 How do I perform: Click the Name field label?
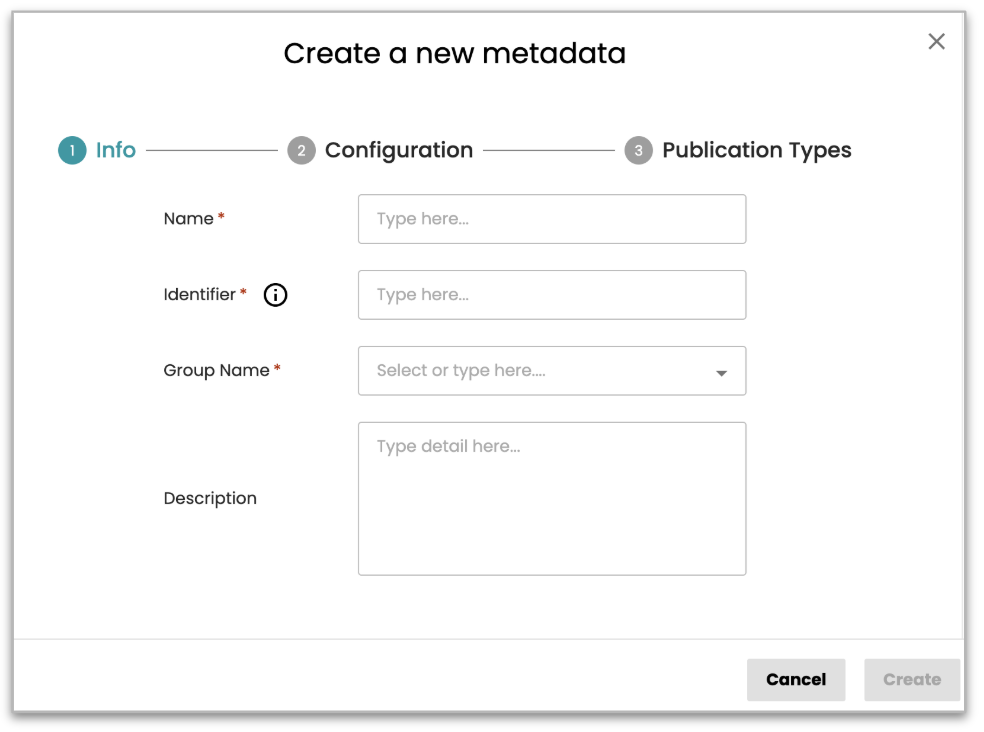pyautogui.click(x=188, y=219)
